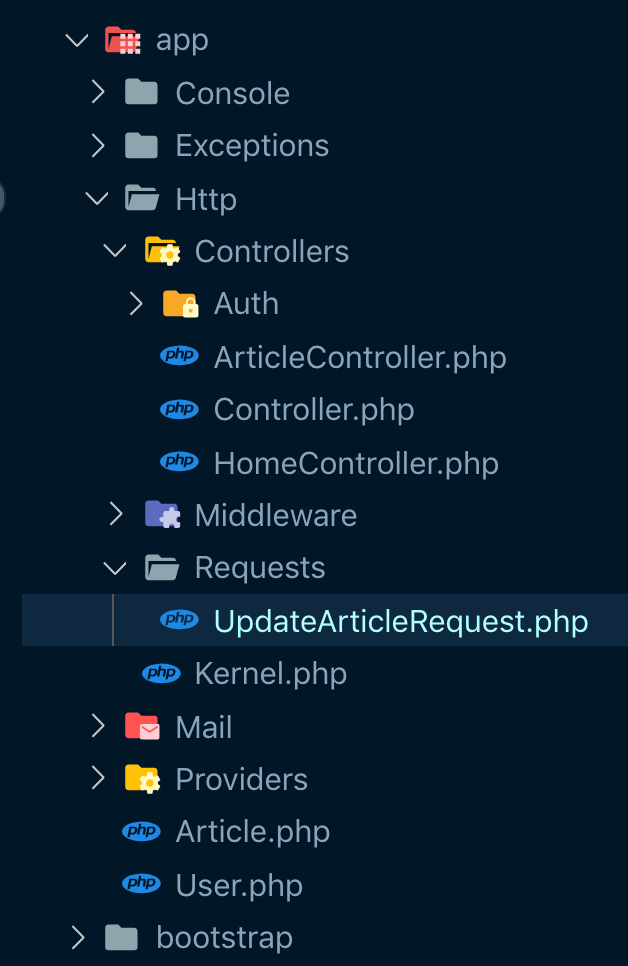Open Controller.php in the editor
This screenshot has width=628, height=966.
(313, 410)
